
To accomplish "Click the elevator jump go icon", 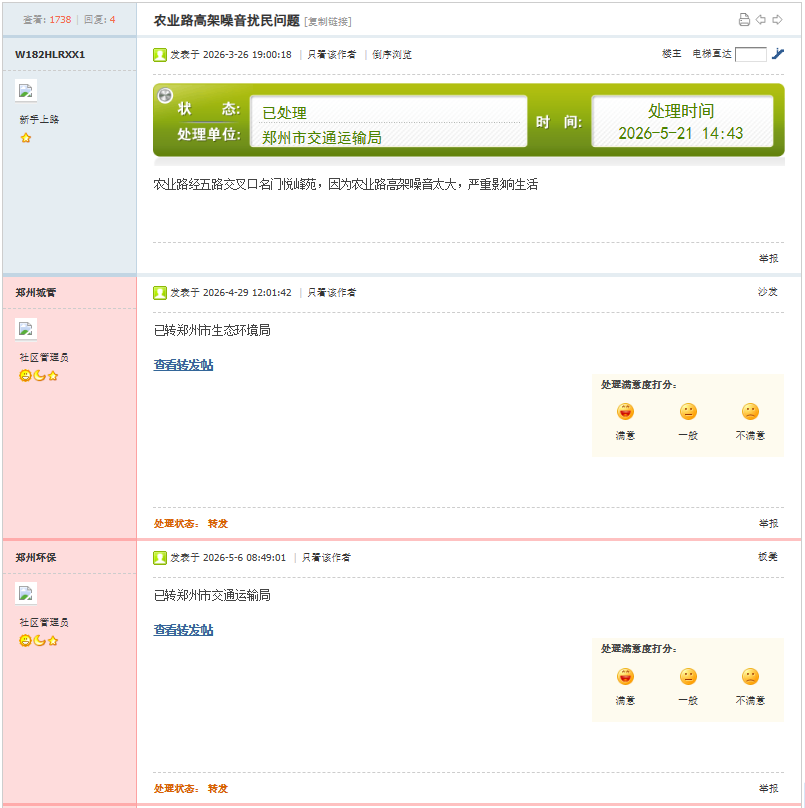I will click(778, 54).
